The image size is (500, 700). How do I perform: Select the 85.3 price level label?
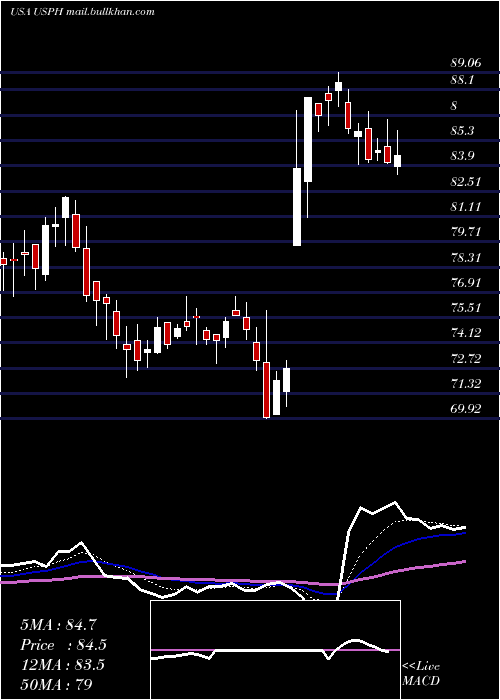[x=462, y=131]
